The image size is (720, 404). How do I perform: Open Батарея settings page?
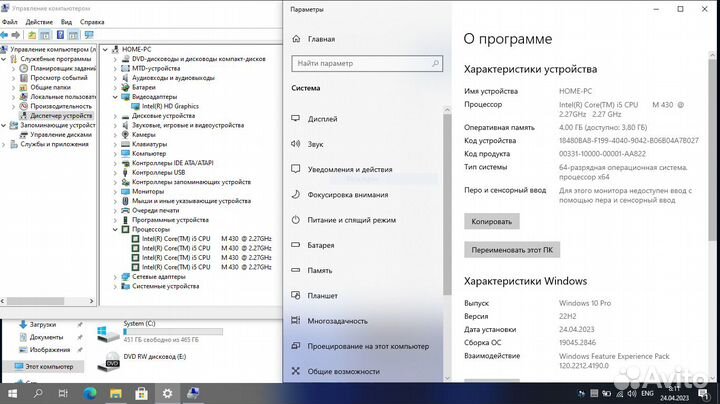[x=321, y=245]
